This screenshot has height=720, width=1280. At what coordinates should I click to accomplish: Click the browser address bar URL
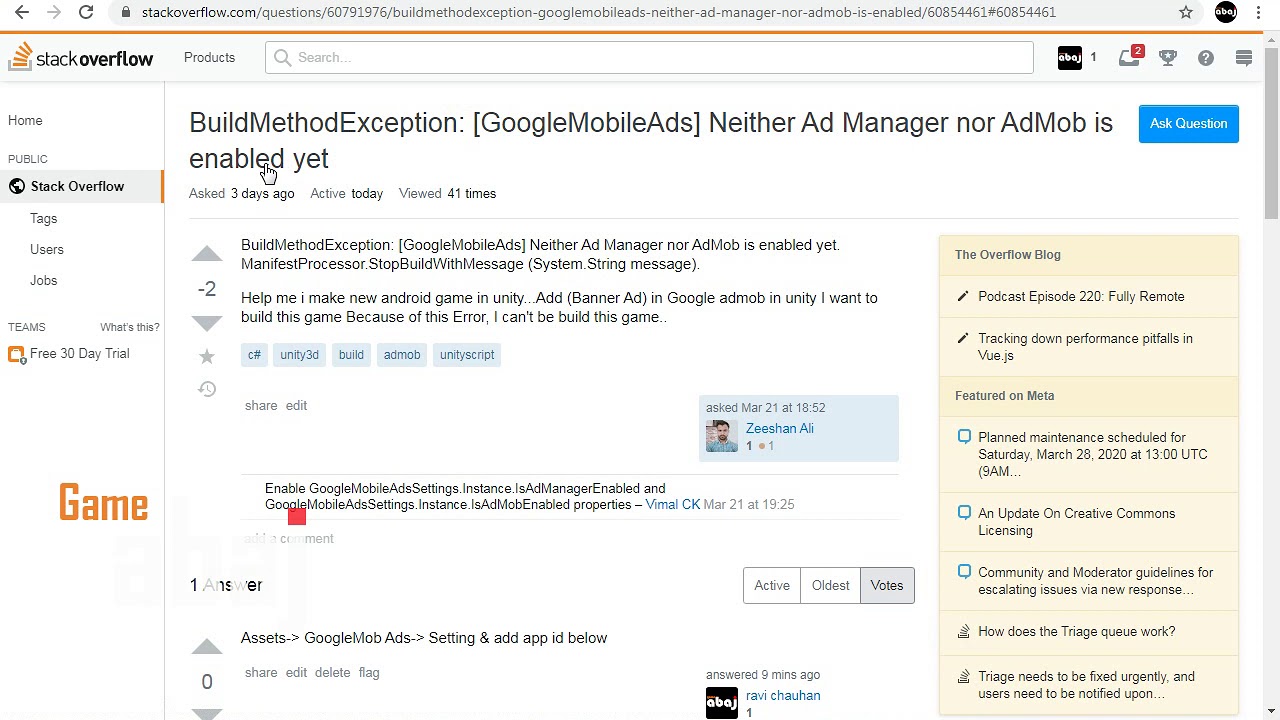pyautogui.click(x=598, y=12)
